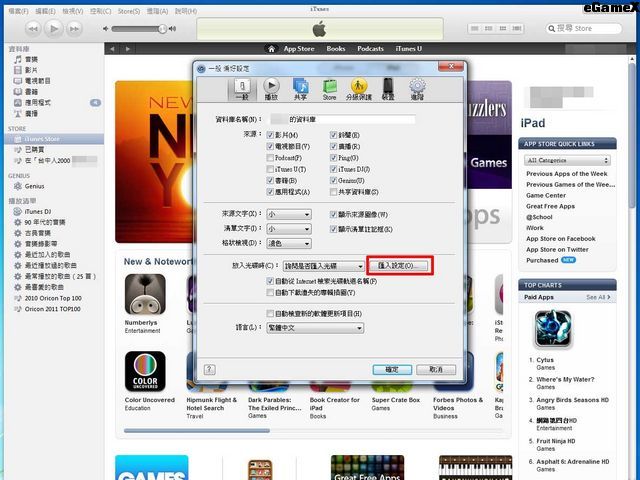Enable the Podcast(P) source checkbox
Image resolution: width=640 pixels, height=480 pixels.
[x=270, y=158]
